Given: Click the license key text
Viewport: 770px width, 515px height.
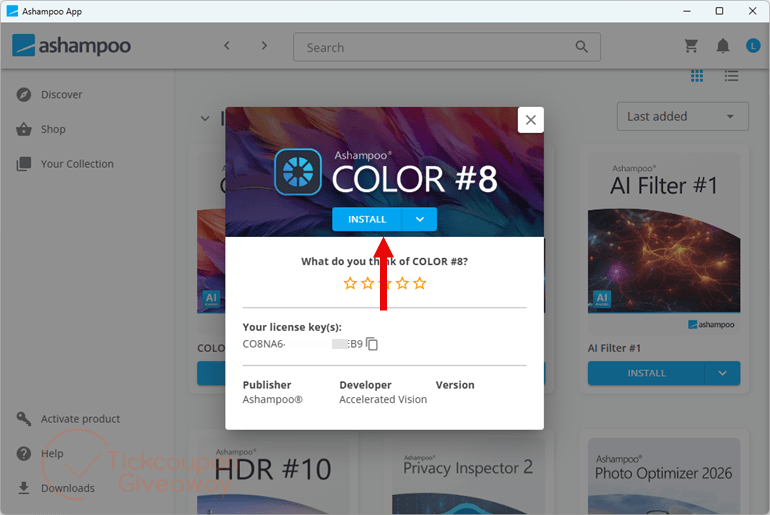Looking at the screenshot, I should [x=302, y=344].
